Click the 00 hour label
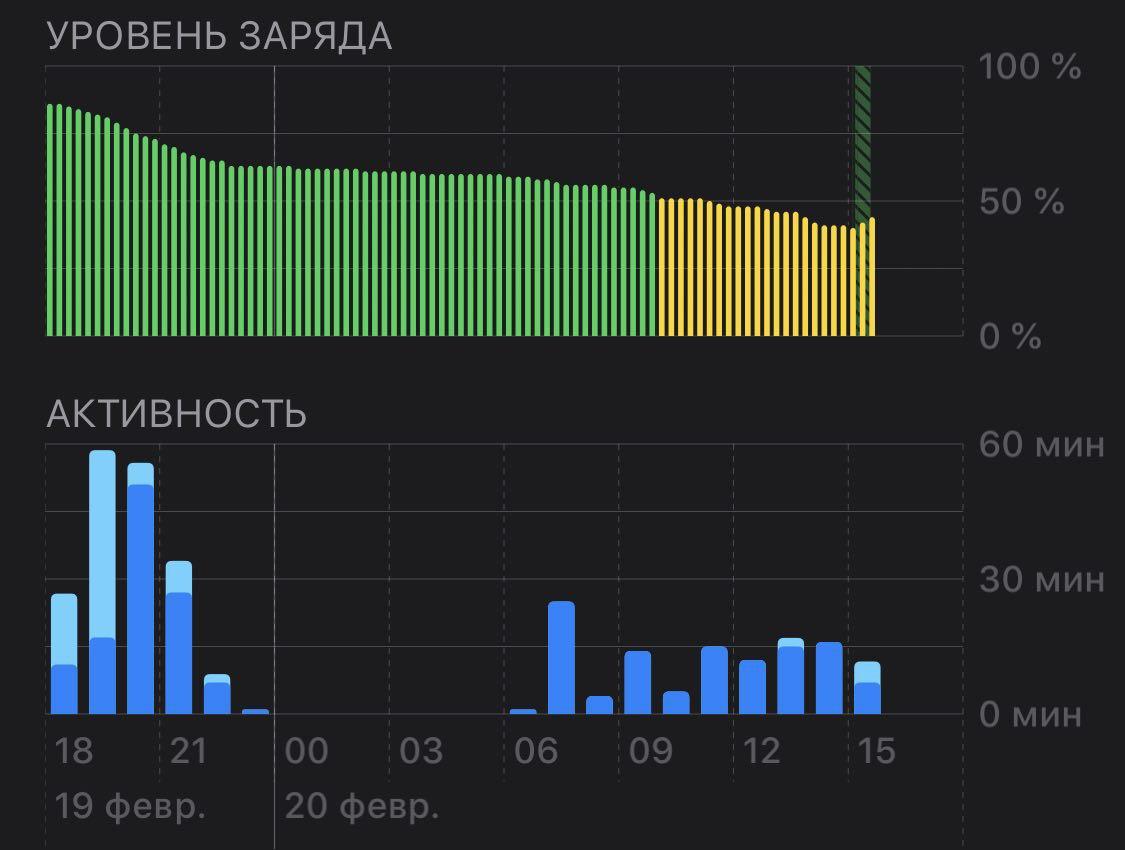 pyautogui.click(x=306, y=751)
